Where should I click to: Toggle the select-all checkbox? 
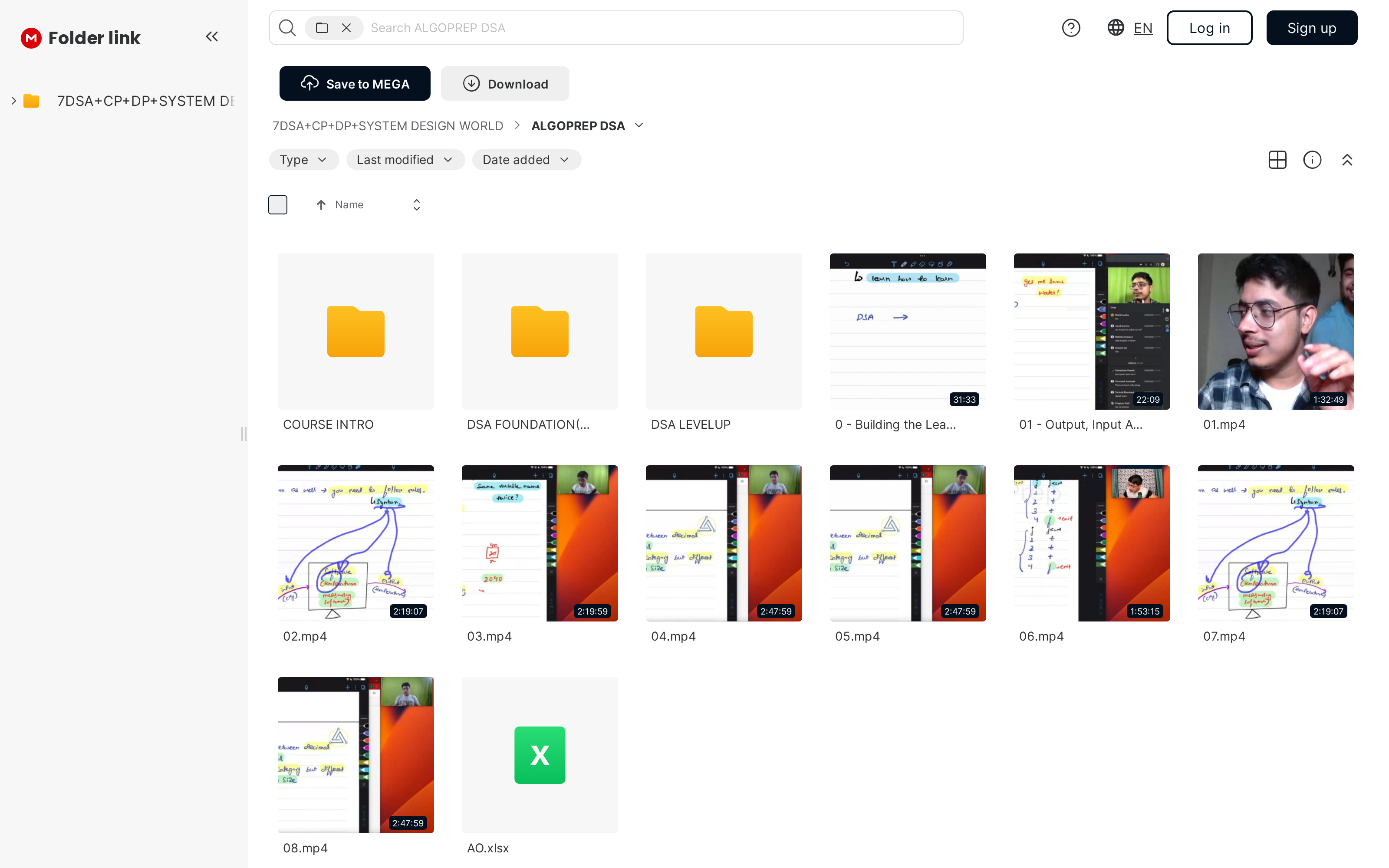[x=278, y=205]
